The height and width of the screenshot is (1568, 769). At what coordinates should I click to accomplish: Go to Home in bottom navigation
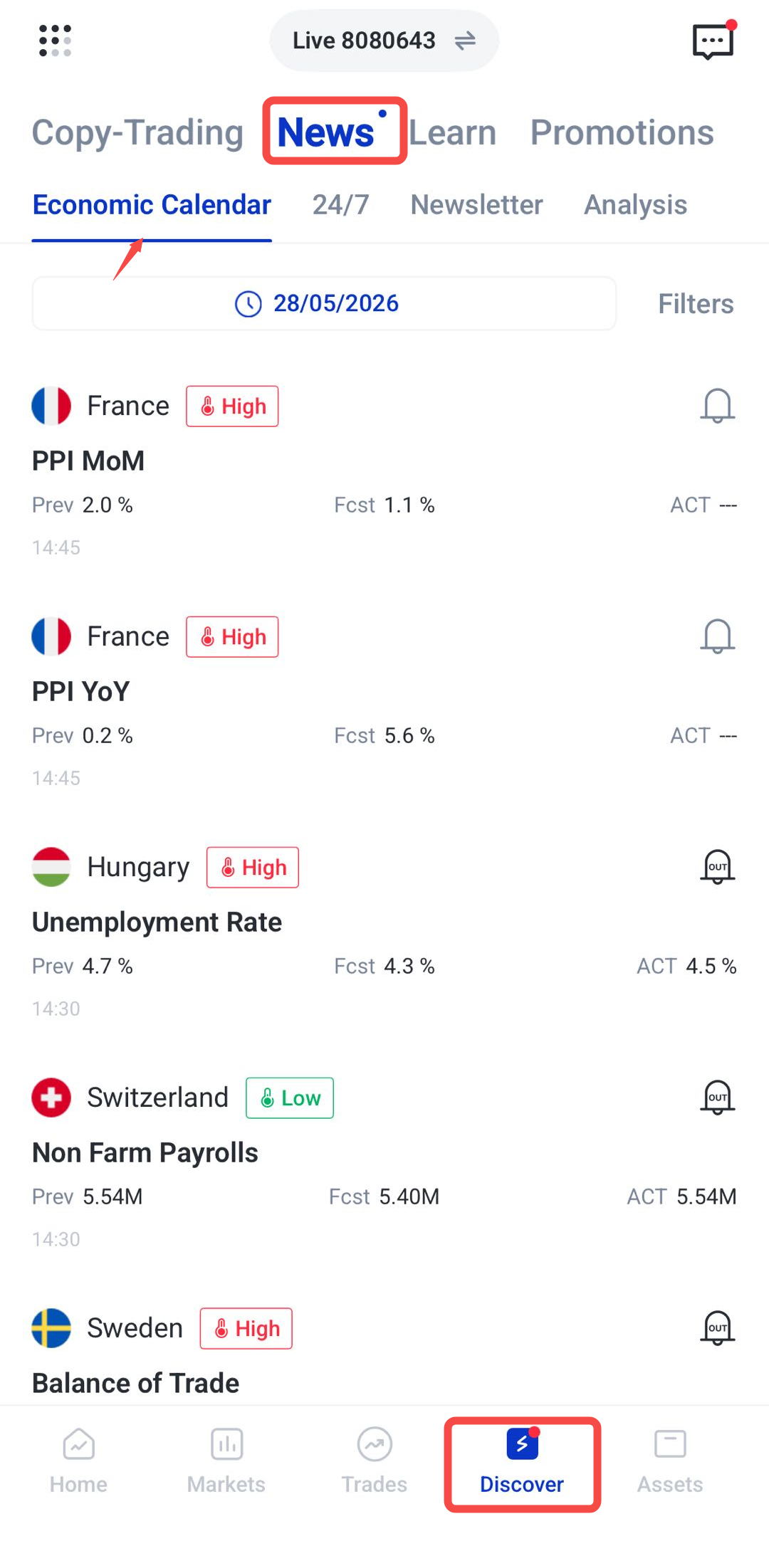click(78, 1461)
